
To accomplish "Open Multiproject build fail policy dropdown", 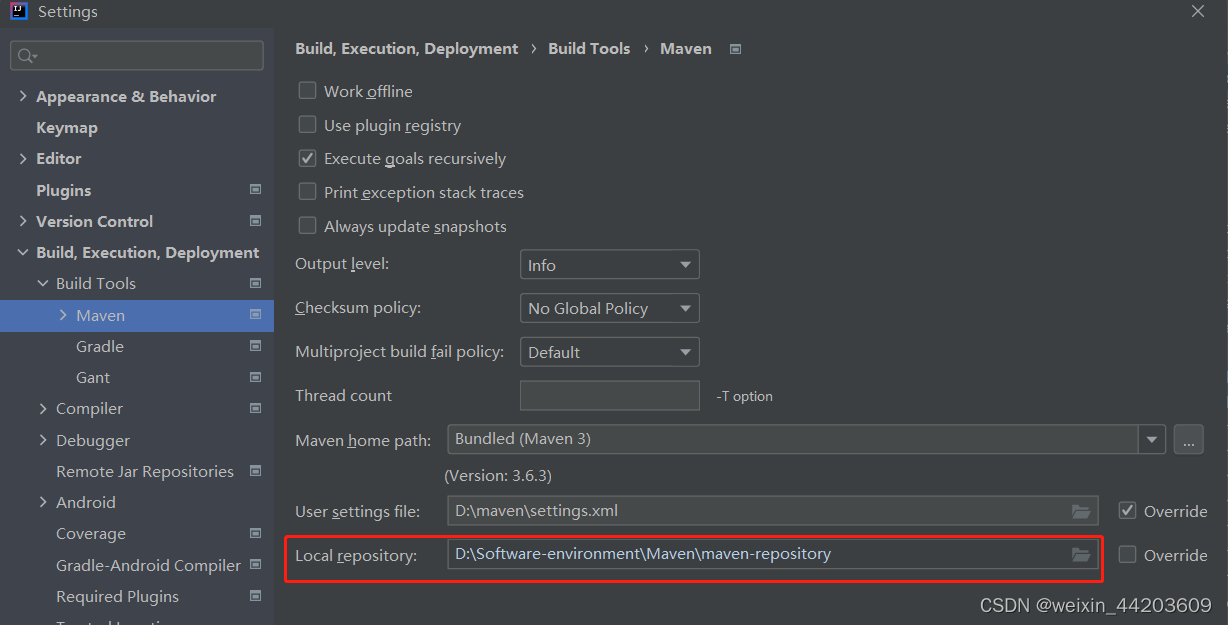I will click(609, 352).
